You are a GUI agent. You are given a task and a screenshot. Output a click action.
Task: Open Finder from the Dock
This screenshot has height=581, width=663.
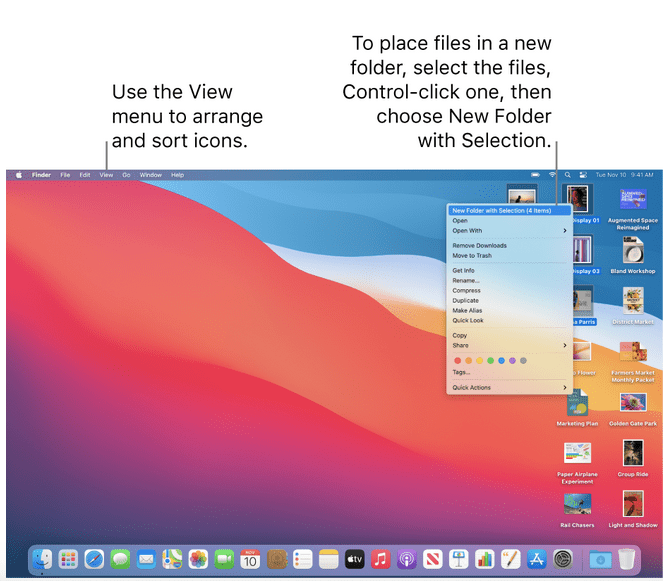click(42, 560)
